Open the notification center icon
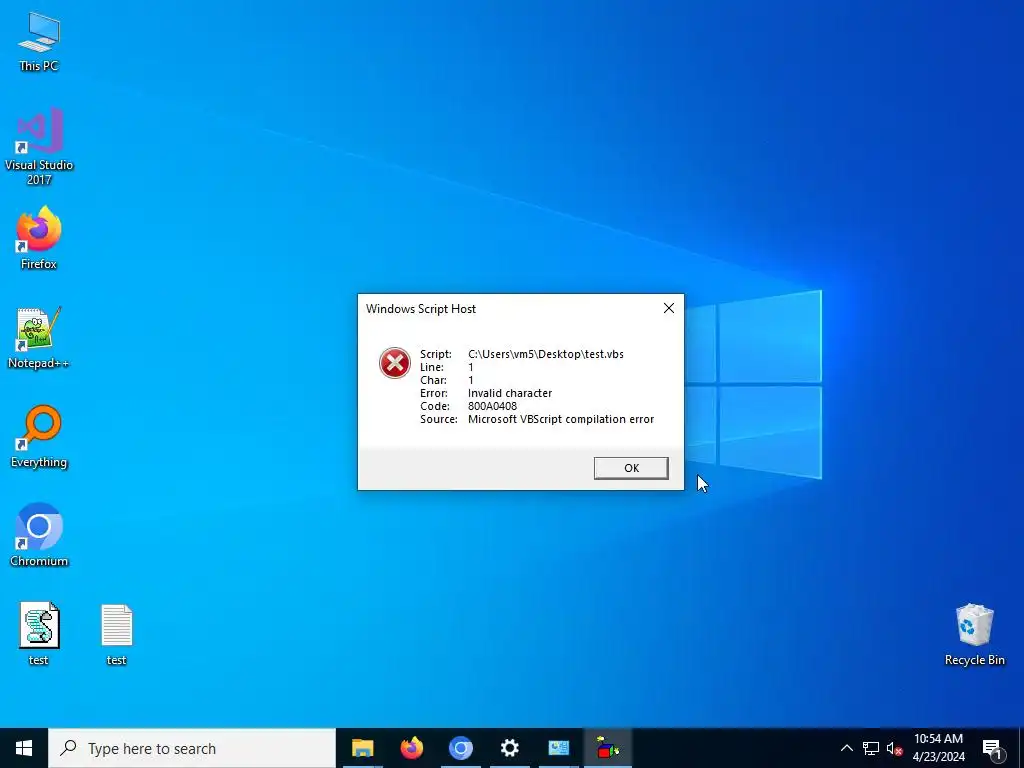Viewport: 1024px width, 768px height. tap(993, 748)
